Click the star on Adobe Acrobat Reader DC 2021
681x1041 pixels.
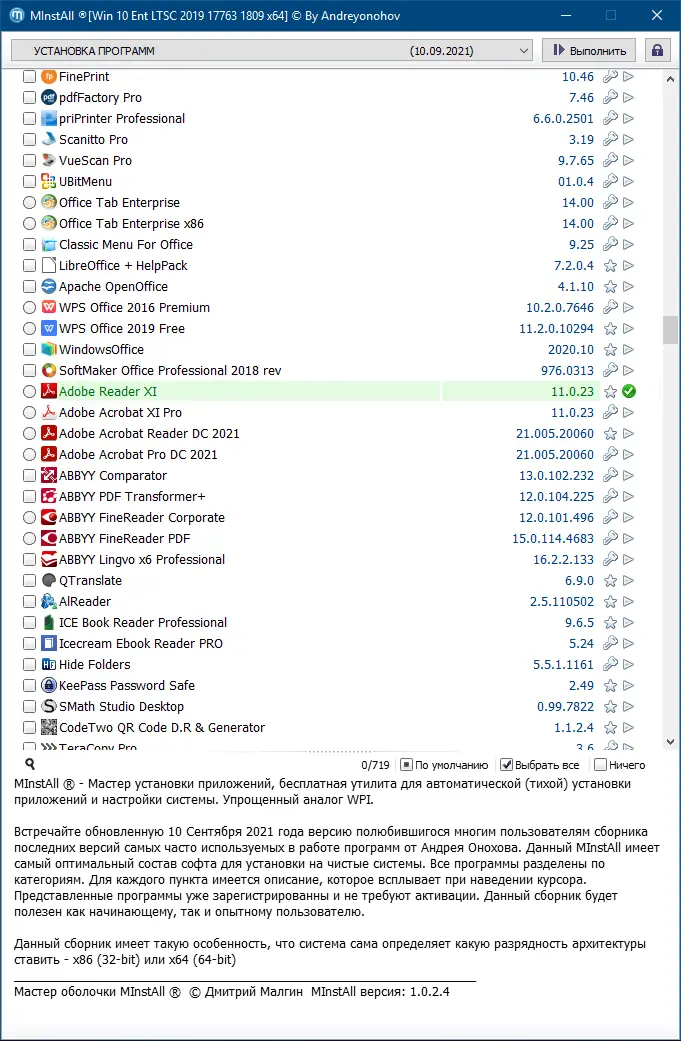610,434
